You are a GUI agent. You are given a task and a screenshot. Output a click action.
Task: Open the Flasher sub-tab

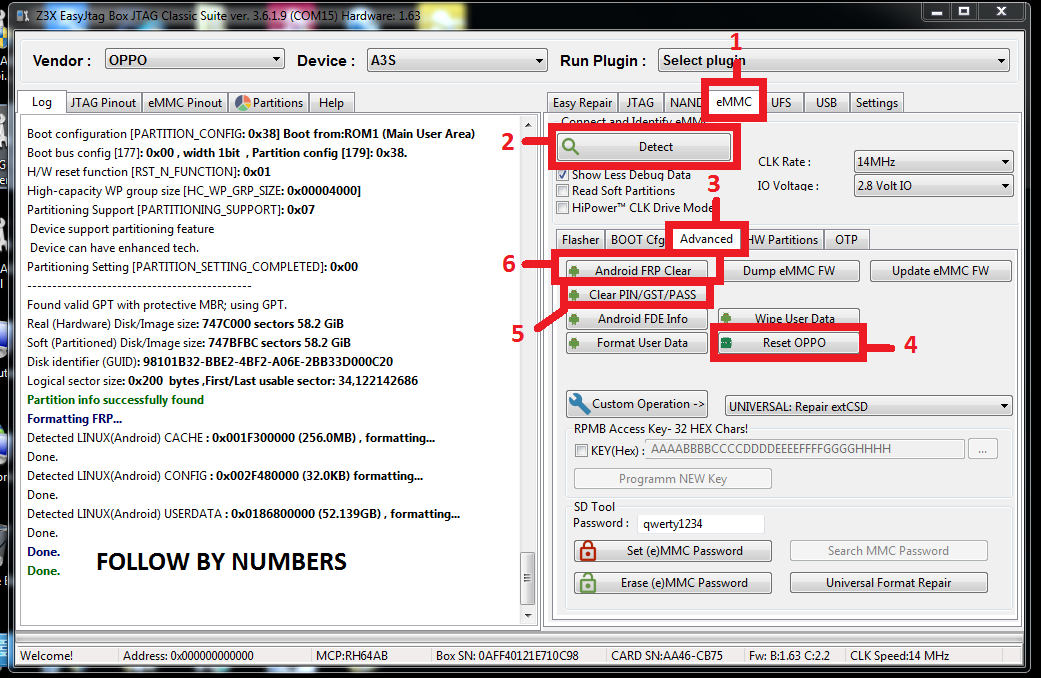click(x=580, y=240)
